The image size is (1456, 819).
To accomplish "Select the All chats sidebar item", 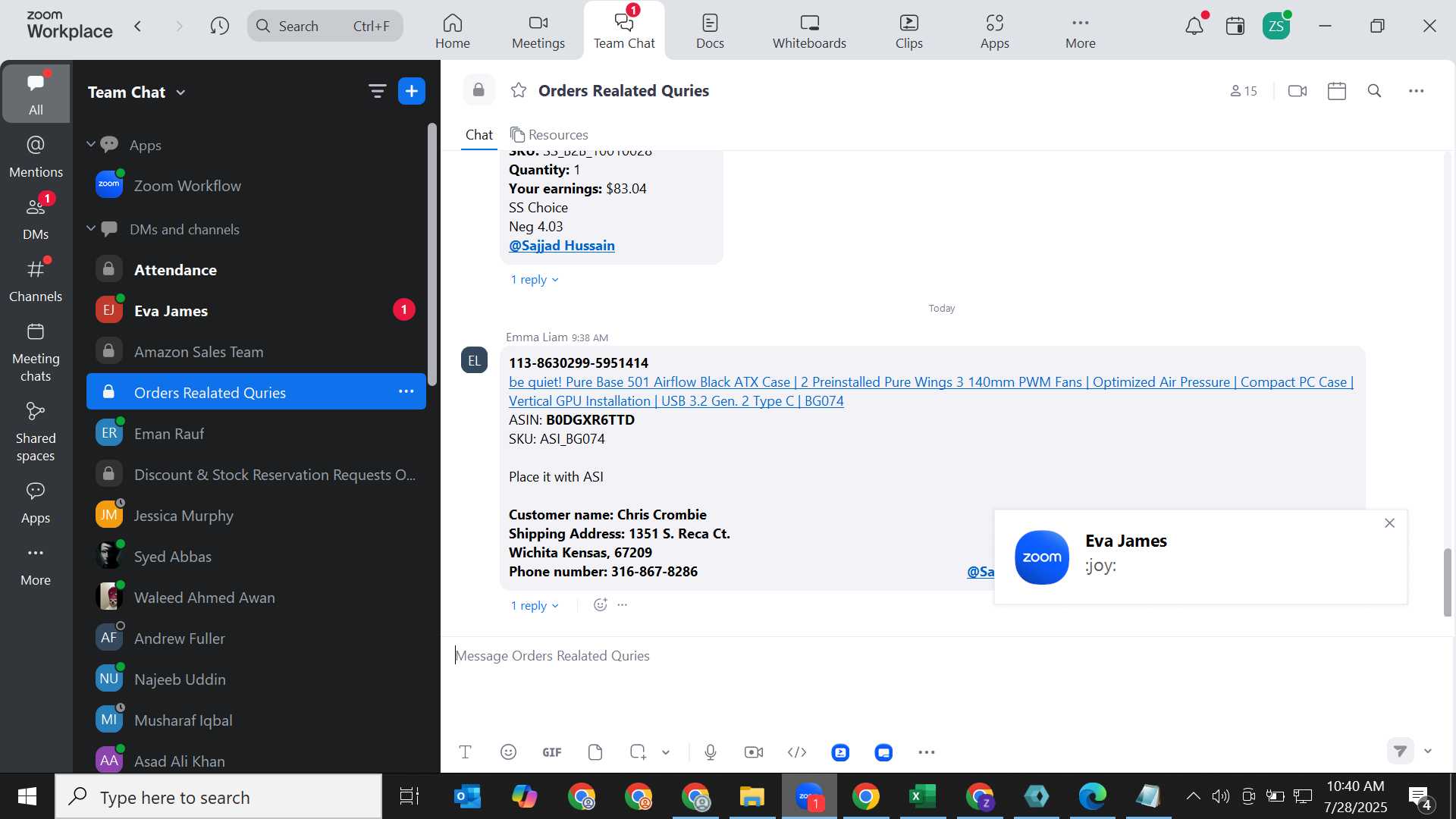I will tap(36, 93).
